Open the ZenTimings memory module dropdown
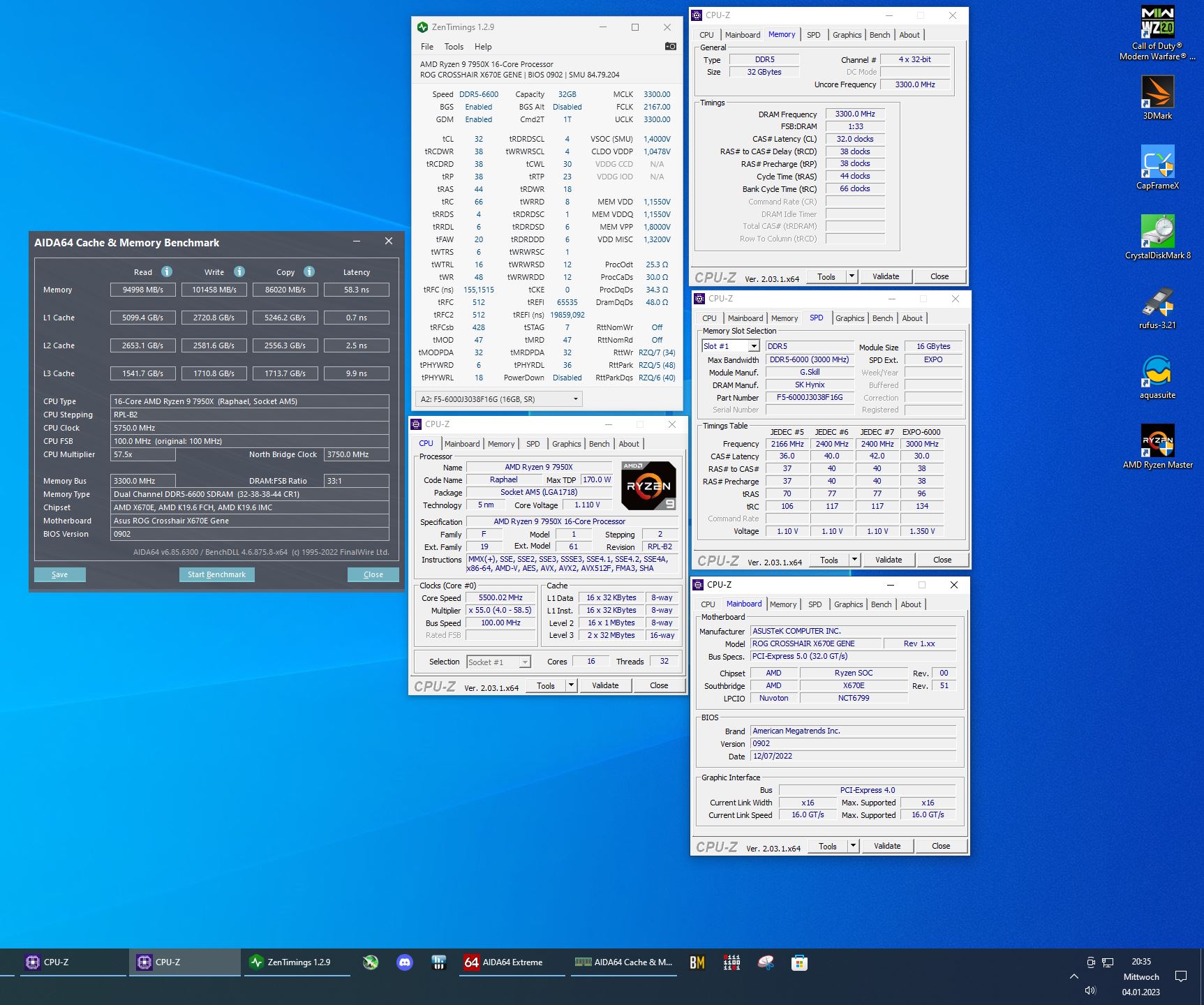 (x=499, y=399)
